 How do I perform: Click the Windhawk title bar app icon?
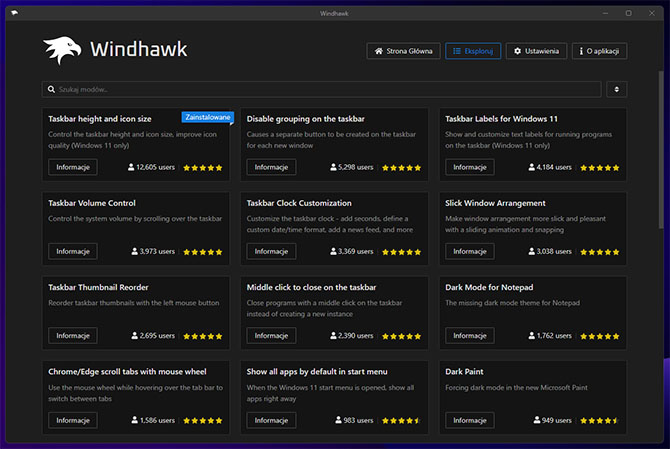click(x=15, y=13)
